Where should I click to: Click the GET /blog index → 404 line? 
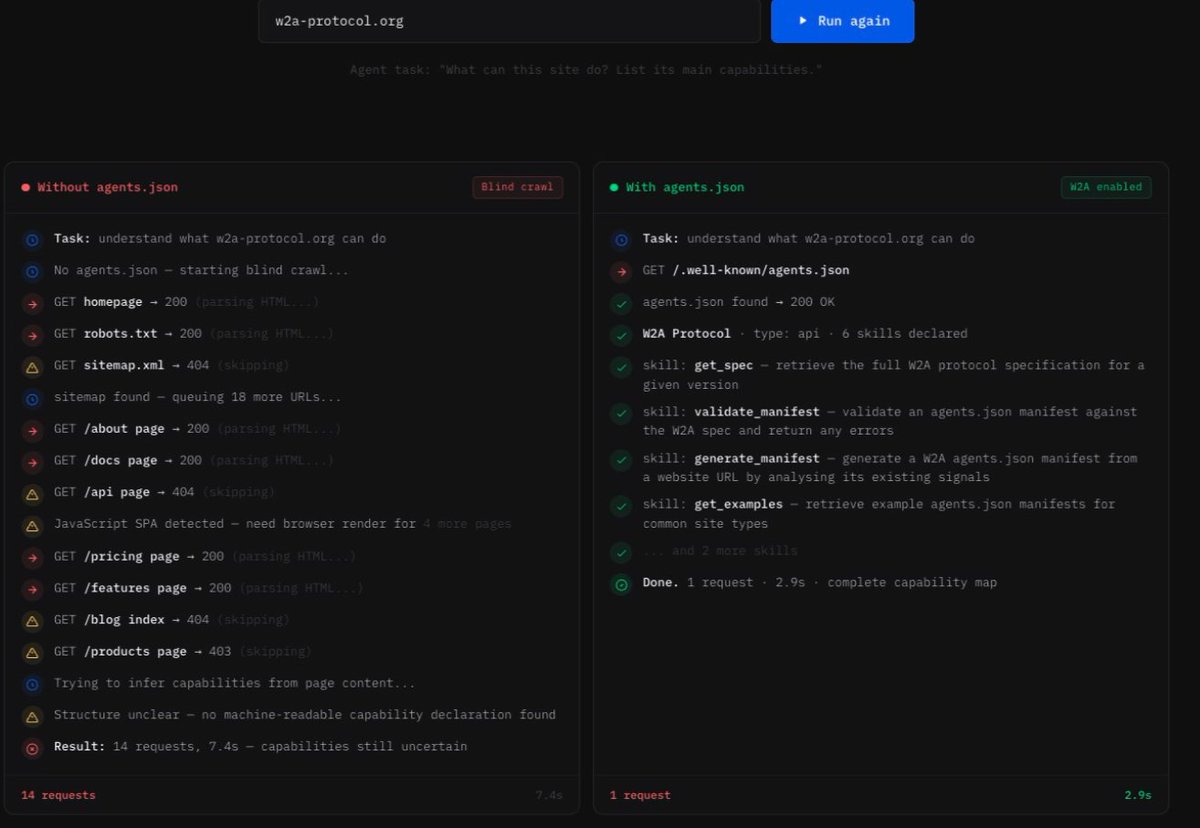coord(171,620)
